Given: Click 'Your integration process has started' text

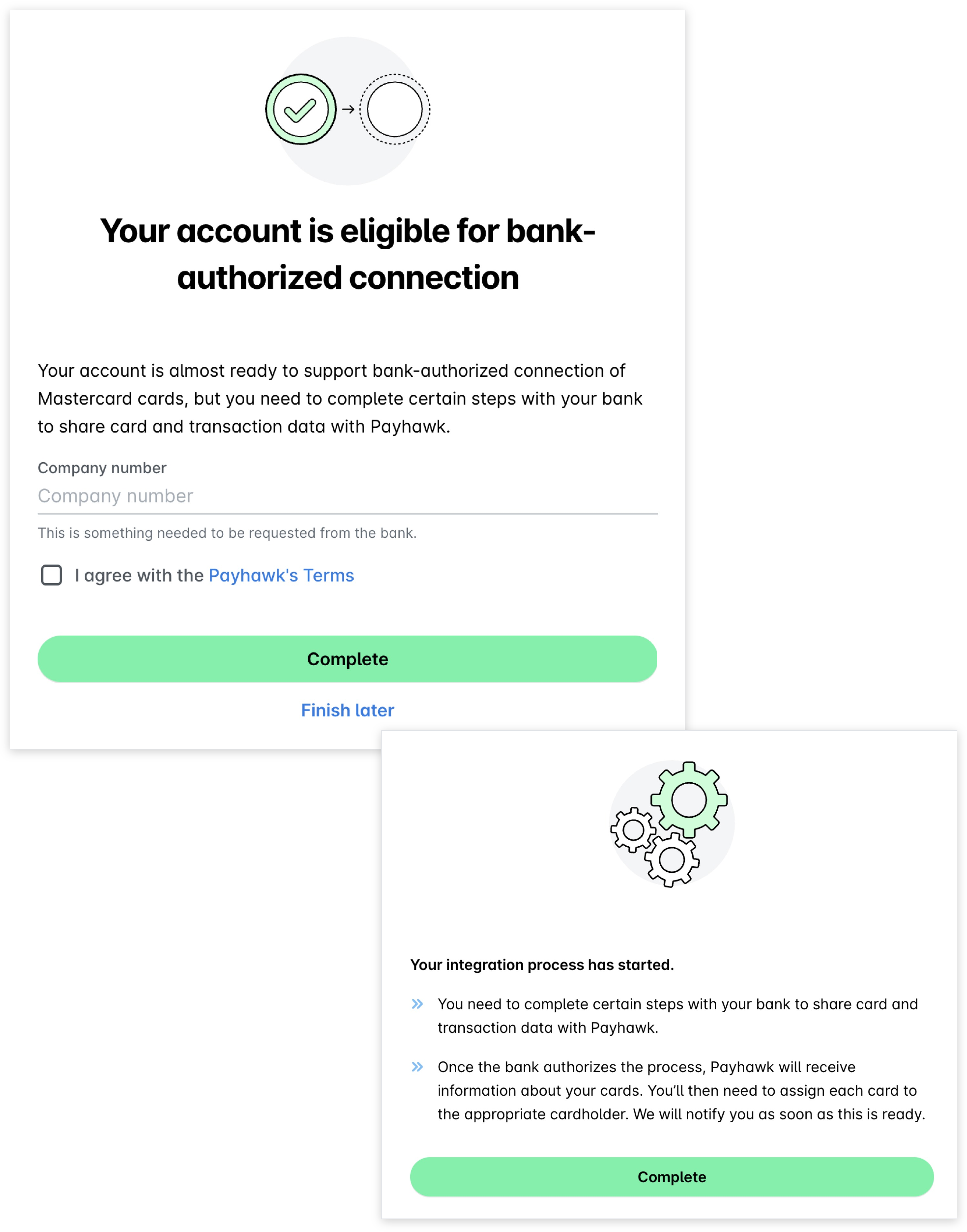Looking at the screenshot, I should (542, 965).
